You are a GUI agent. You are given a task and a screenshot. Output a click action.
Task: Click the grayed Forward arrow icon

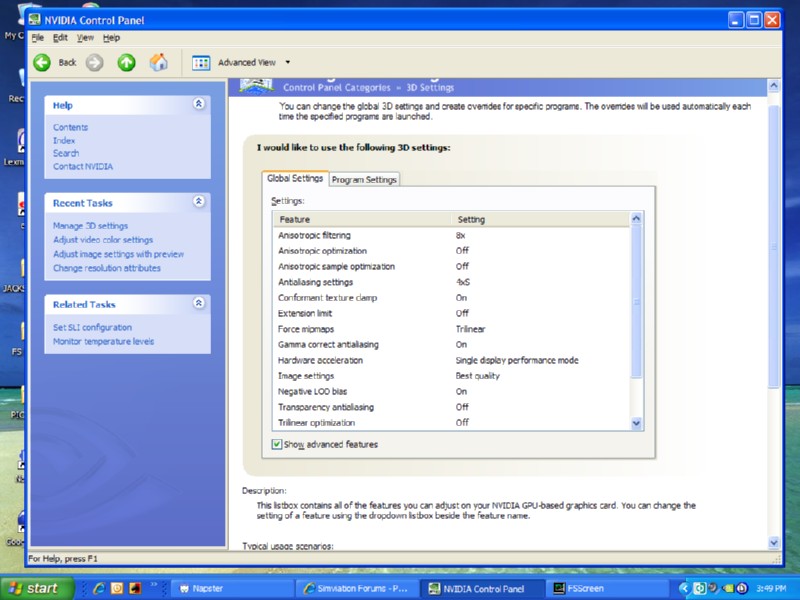coord(94,62)
